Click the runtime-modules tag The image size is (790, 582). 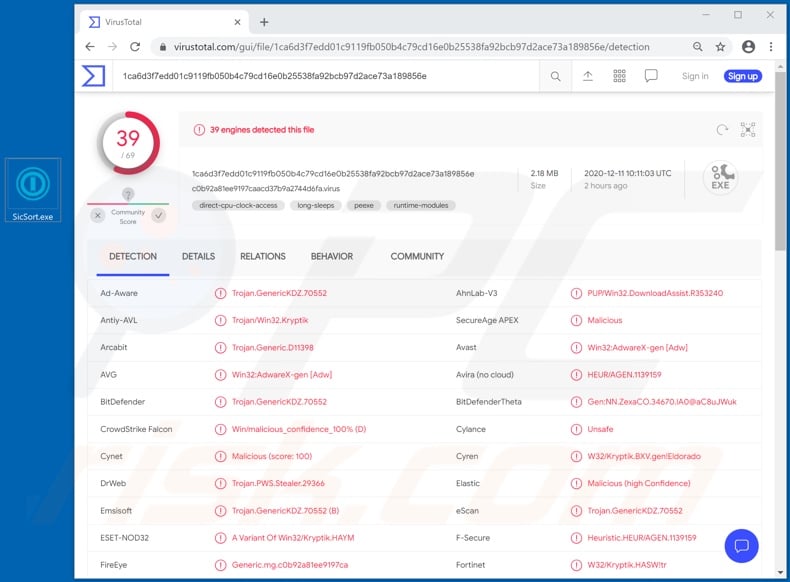tap(421, 206)
